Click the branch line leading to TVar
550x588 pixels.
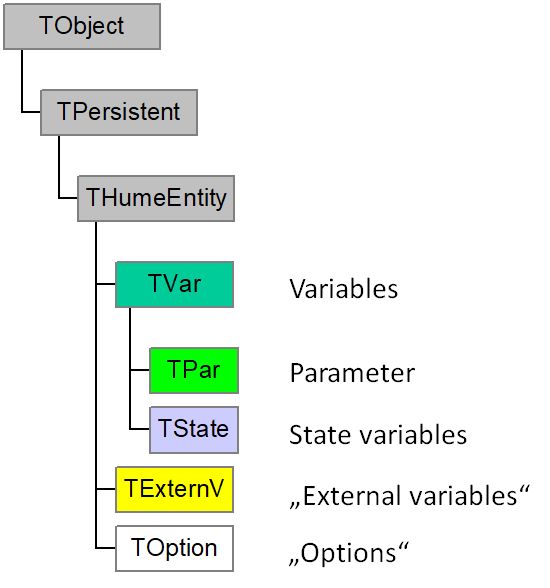pos(106,284)
